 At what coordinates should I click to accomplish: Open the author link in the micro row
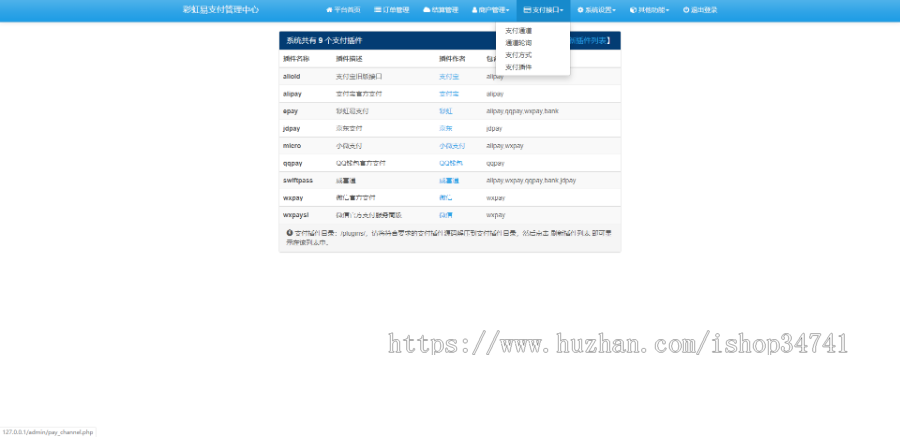click(x=452, y=146)
